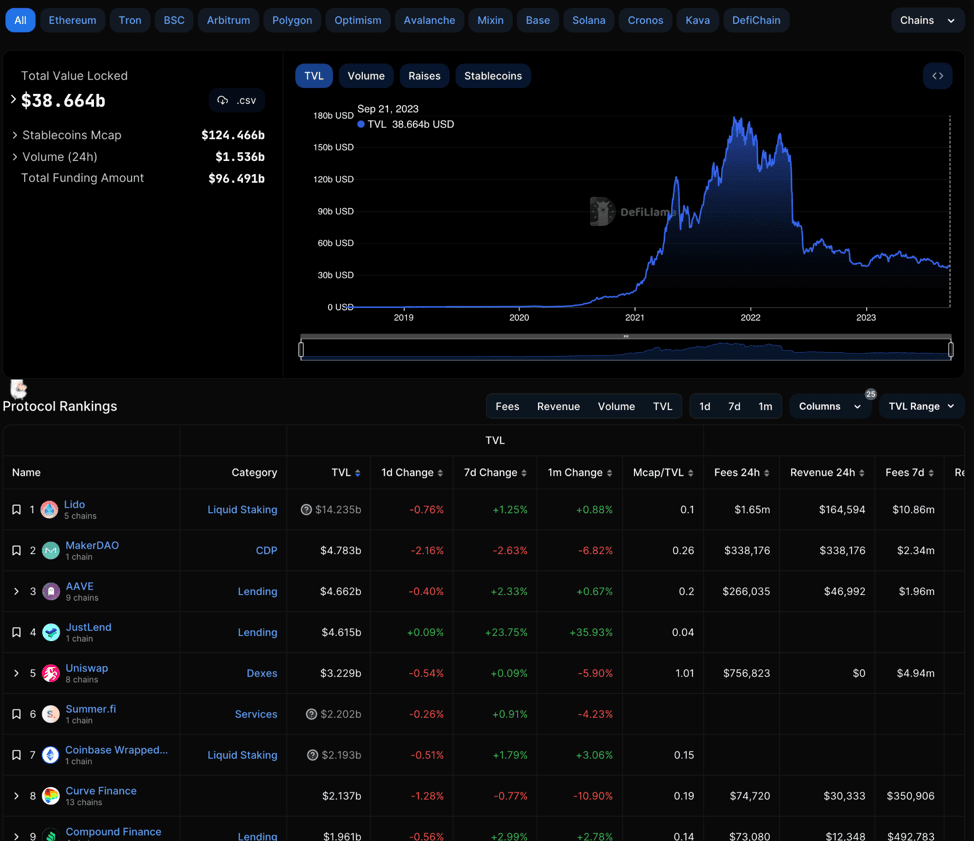Click the Liquid Staking category link for Lido
Viewport: 974px width, 841px height.
point(242,510)
